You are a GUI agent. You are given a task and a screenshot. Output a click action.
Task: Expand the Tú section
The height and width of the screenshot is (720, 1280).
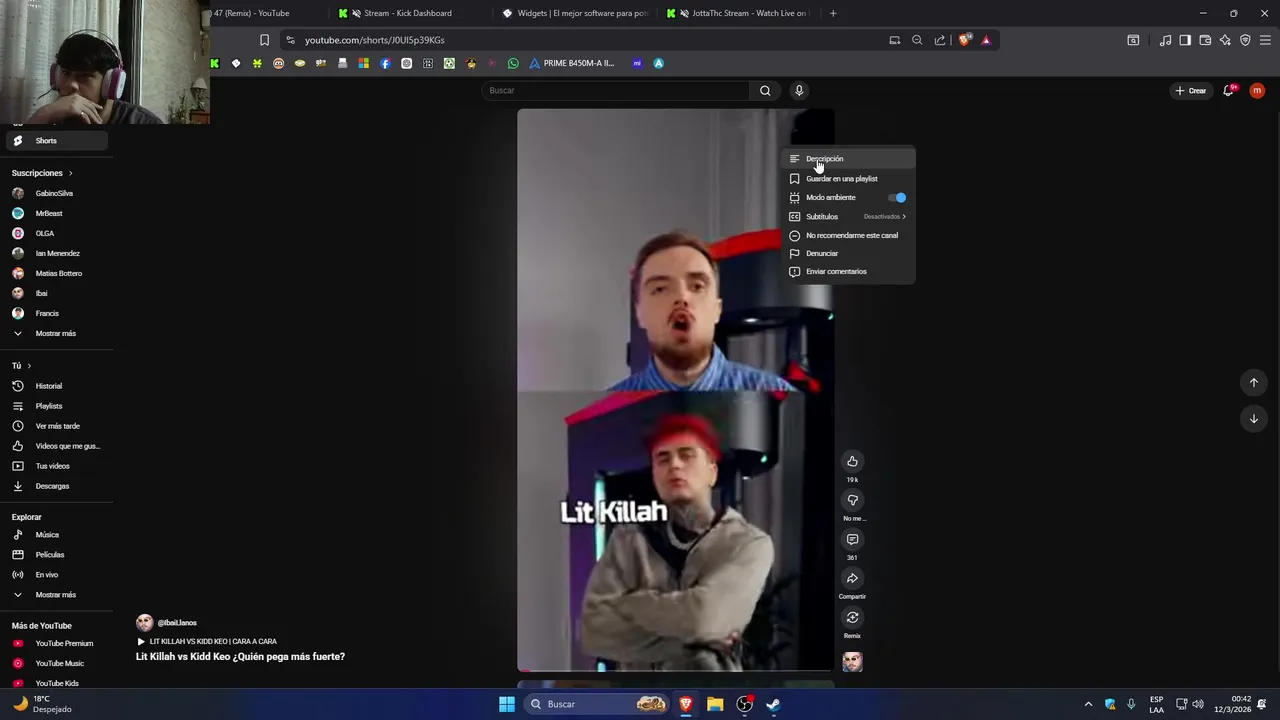tap(21, 366)
